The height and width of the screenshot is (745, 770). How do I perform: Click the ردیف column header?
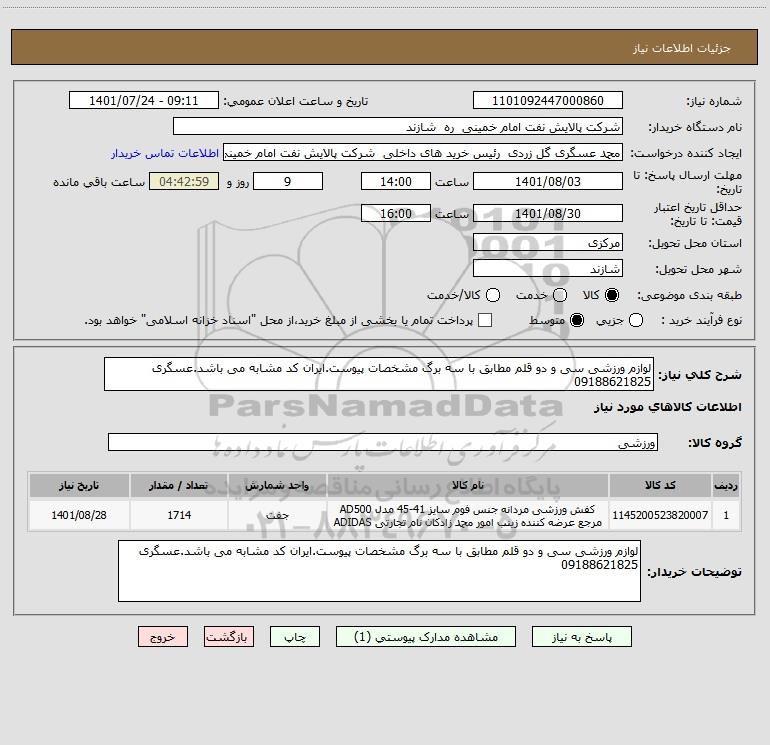pyautogui.click(x=726, y=485)
